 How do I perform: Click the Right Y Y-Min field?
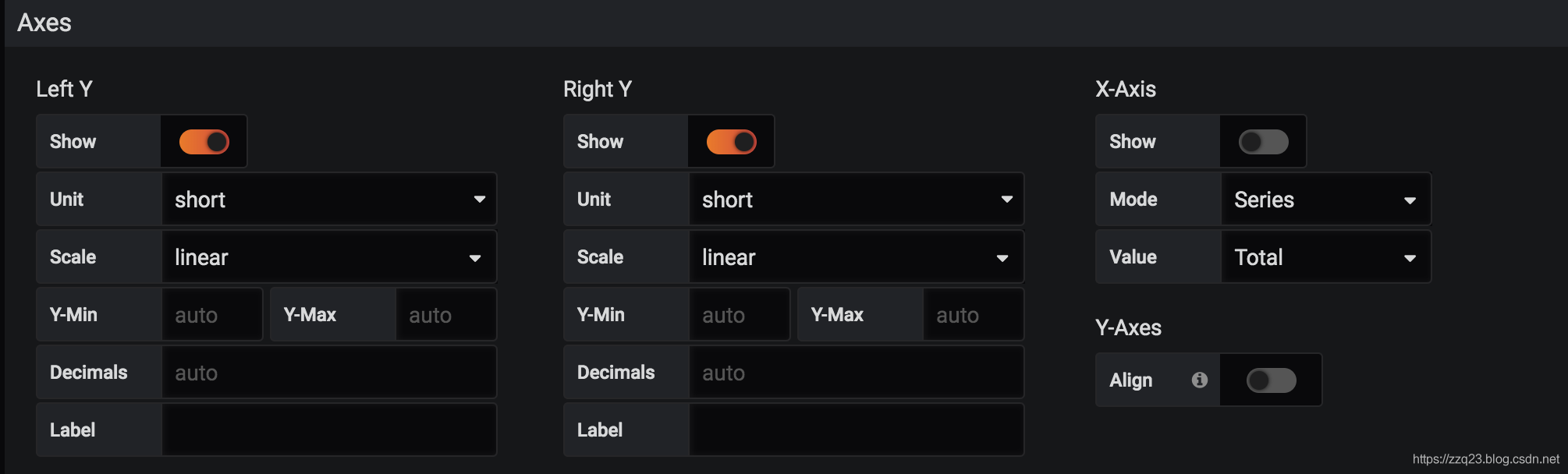739,315
